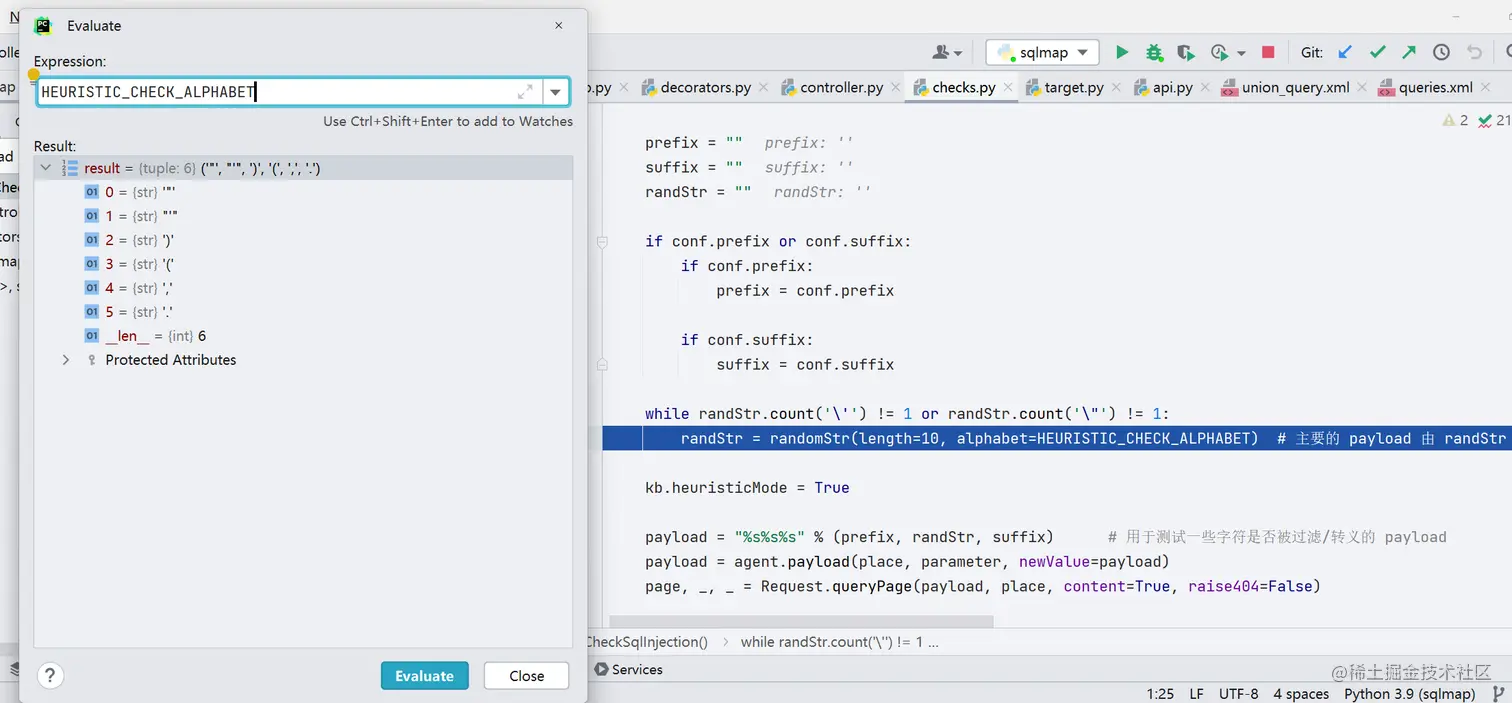The width and height of the screenshot is (1512, 703).
Task: Click the 4 spaces indent setting
Action: pyautogui.click(x=1301, y=693)
